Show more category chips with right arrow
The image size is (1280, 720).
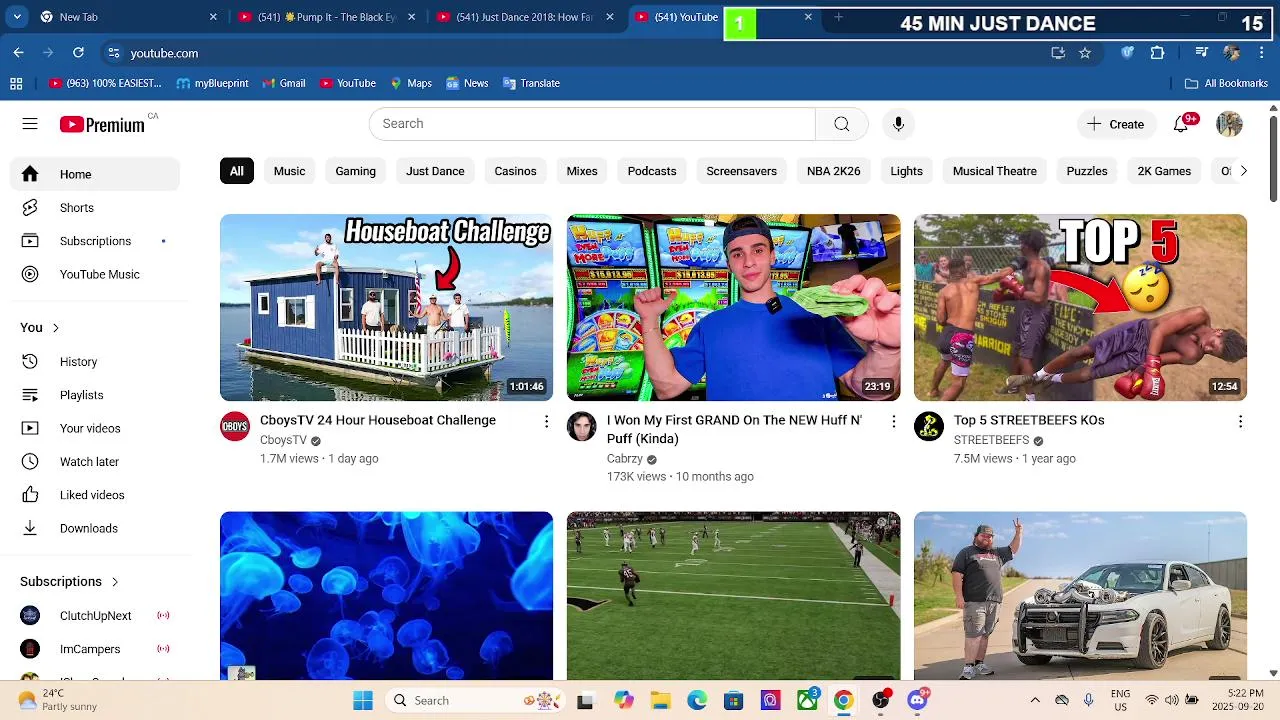coord(1243,171)
